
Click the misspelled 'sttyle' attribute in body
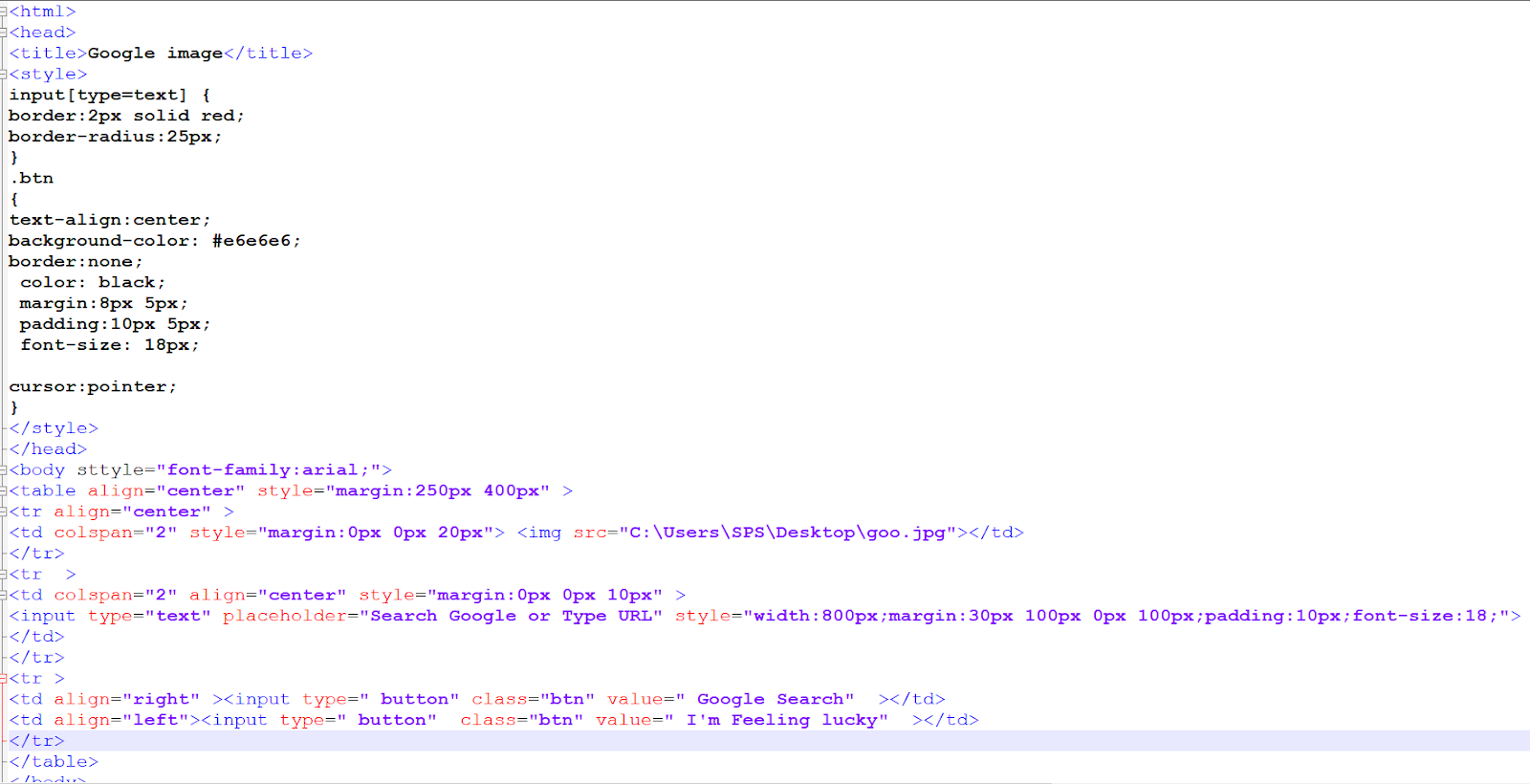click(x=110, y=470)
